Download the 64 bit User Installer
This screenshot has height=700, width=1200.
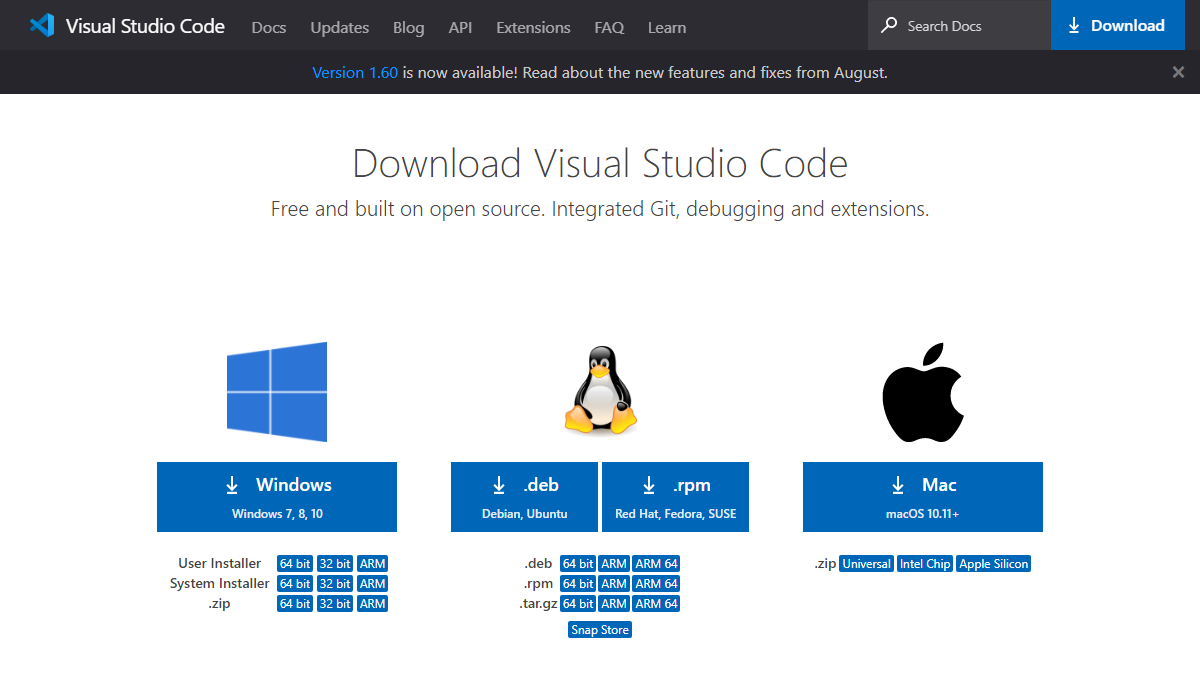tap(295, 563)
